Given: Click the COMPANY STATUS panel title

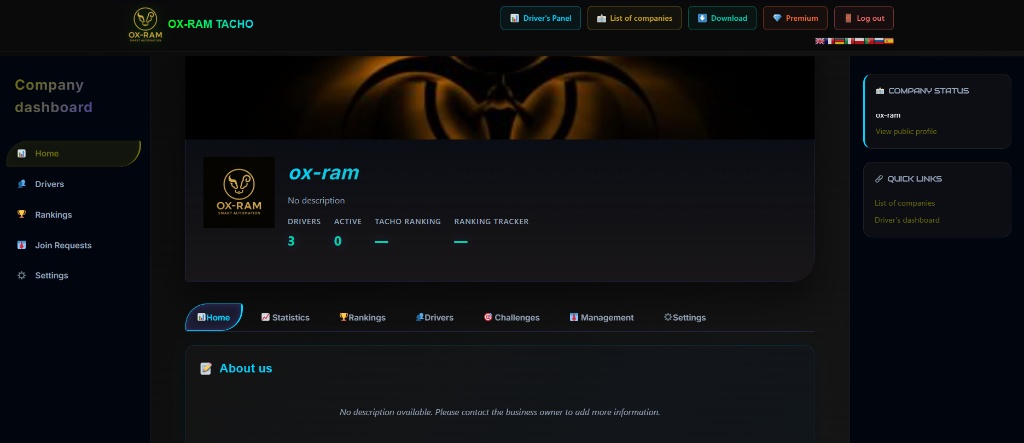Looking at the screenshot, I should [x=928, y=91].
